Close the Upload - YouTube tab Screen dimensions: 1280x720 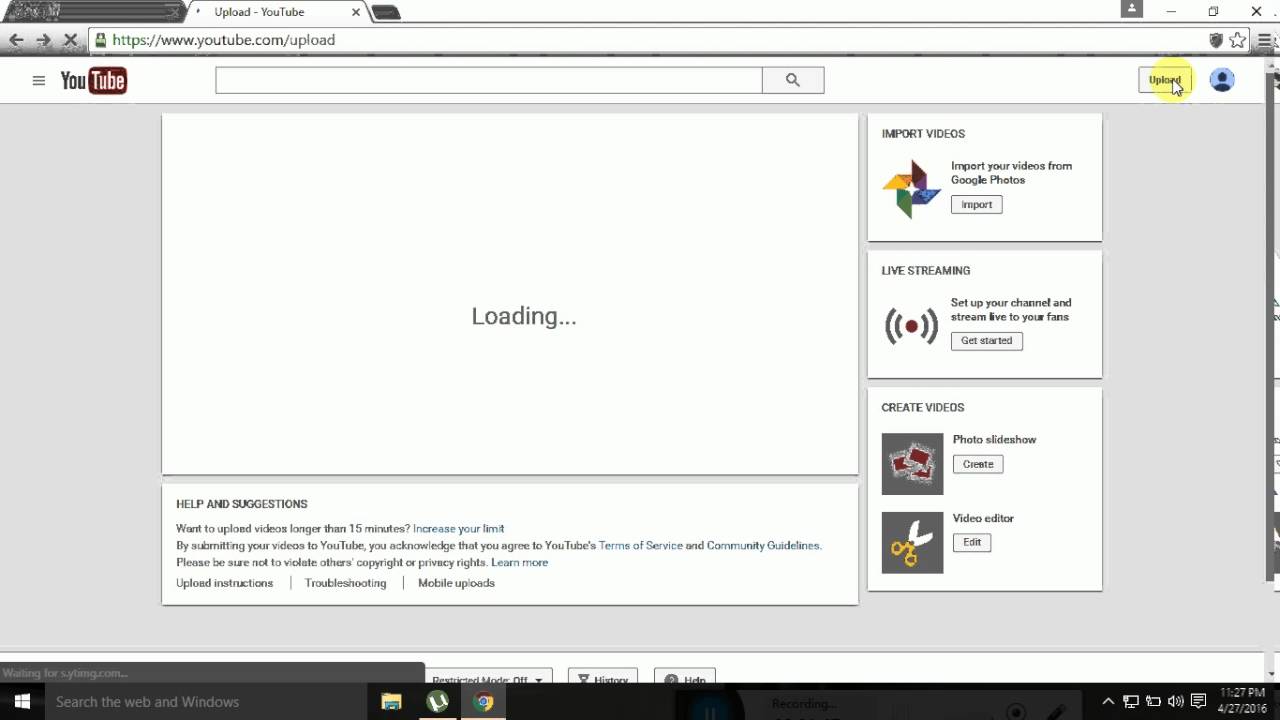coord(355,12)
